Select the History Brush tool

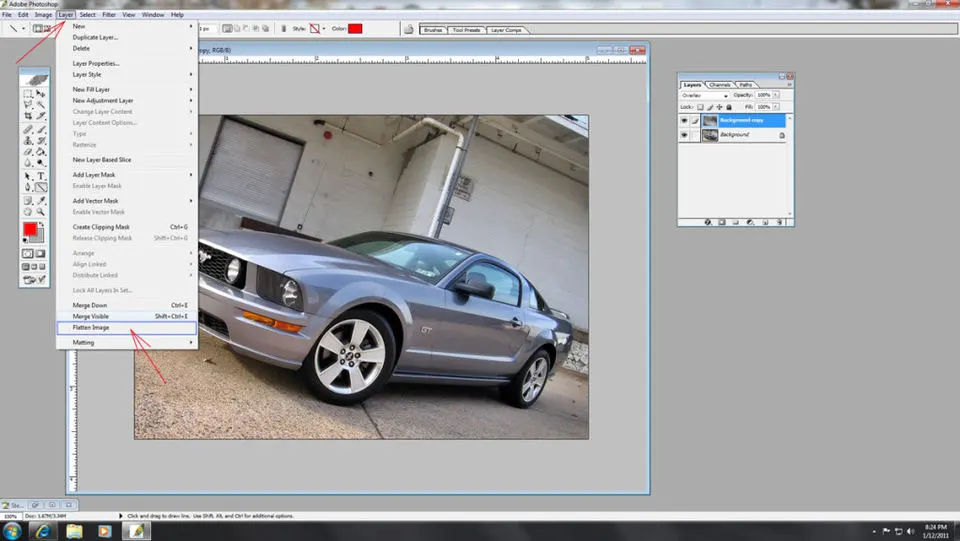40,140
